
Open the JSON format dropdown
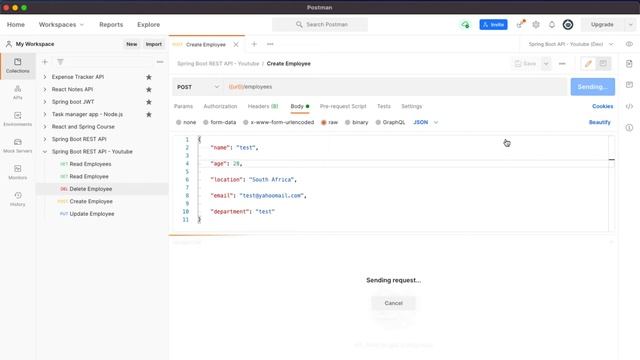tap(425, 122)
